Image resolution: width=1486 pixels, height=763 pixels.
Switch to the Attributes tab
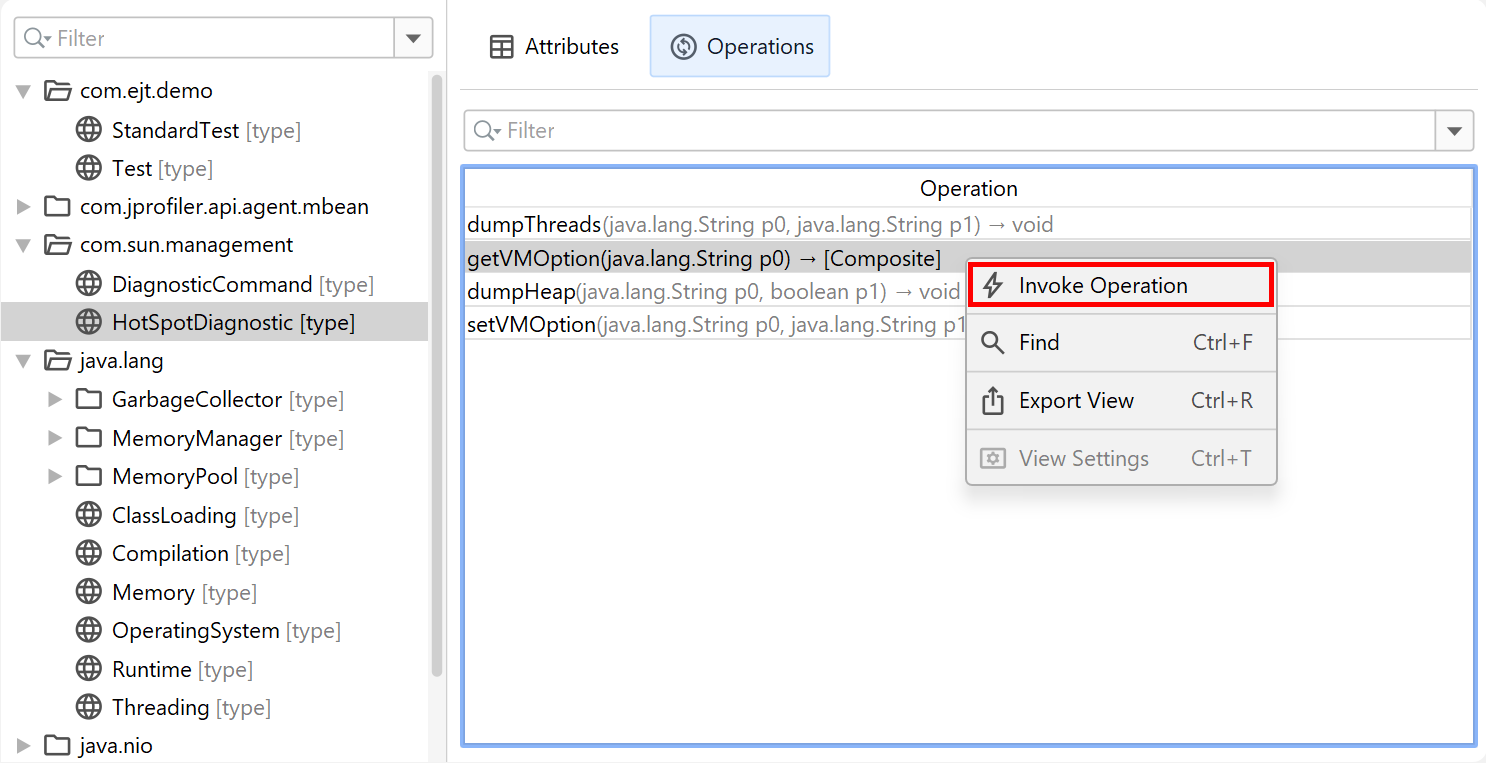click(554, 47)
